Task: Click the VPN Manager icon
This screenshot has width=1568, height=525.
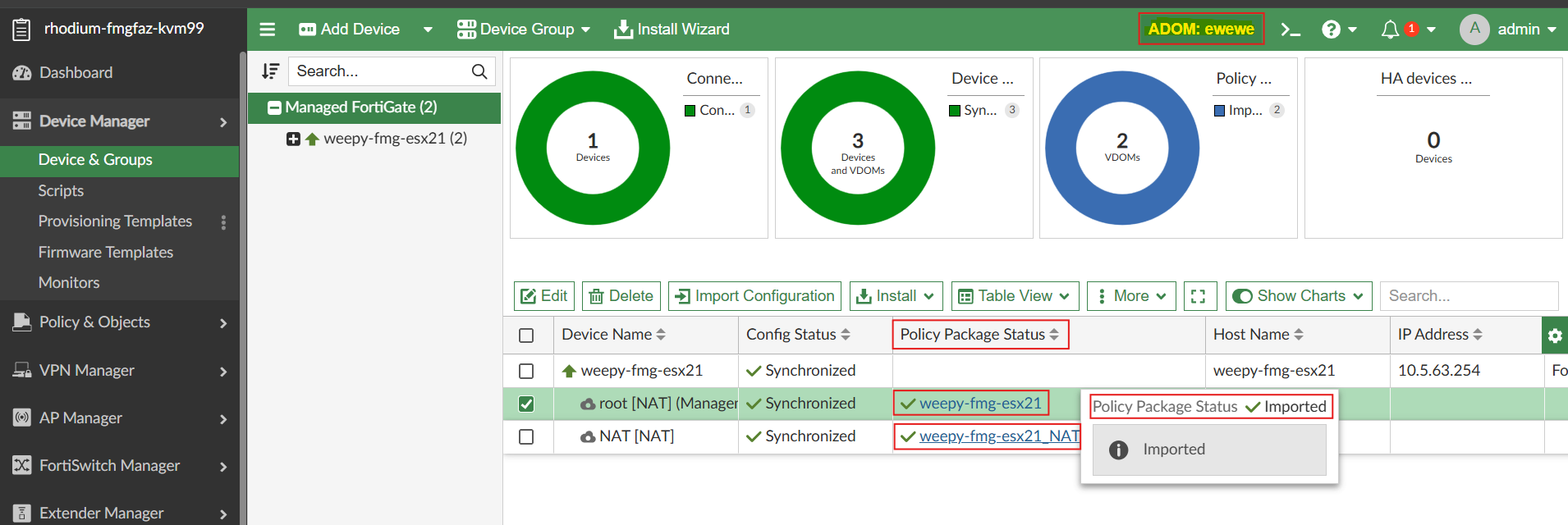Action: [22, 370]
